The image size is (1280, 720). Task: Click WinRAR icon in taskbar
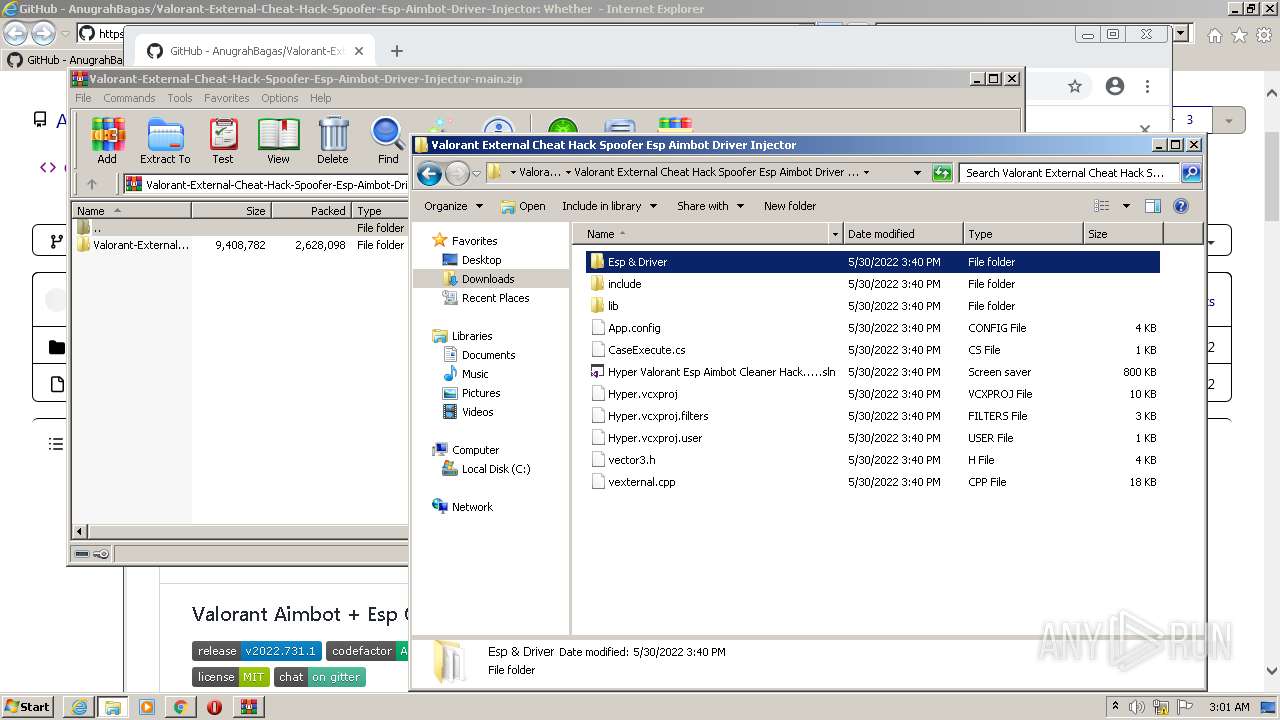249,707
